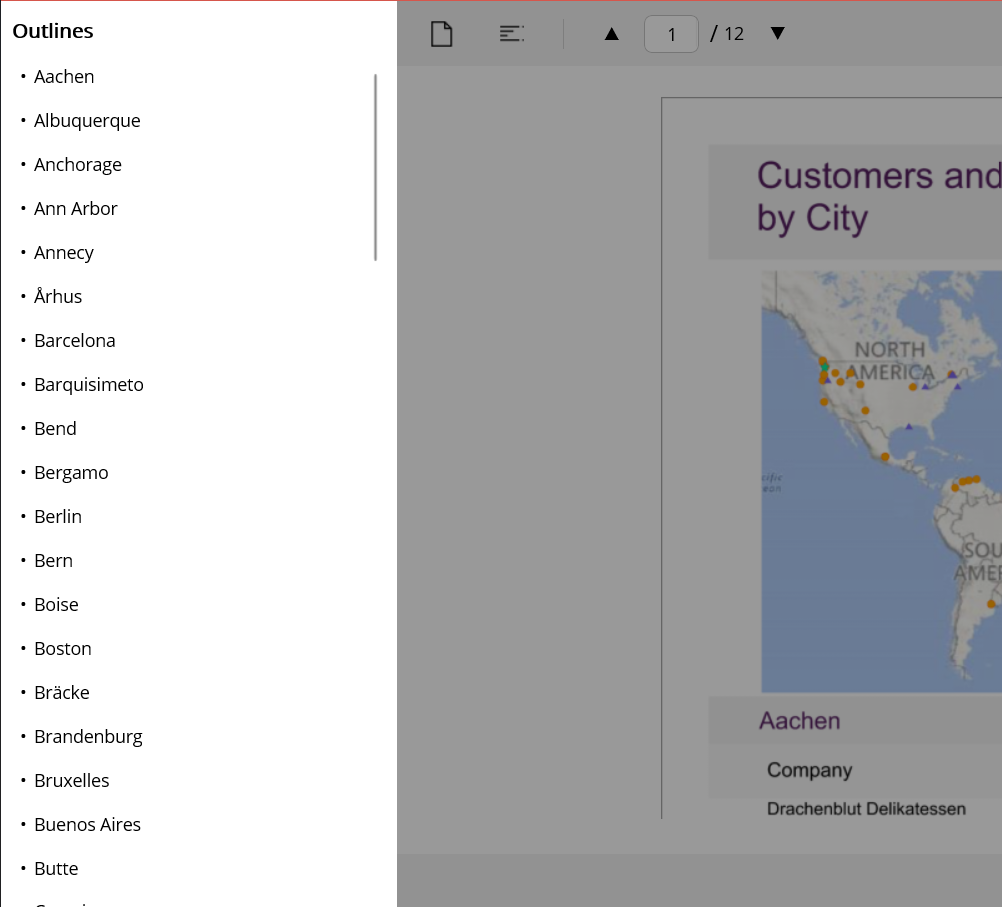Jump to Bergamo section
1002x907 pixels.
(x=71, y=473)
